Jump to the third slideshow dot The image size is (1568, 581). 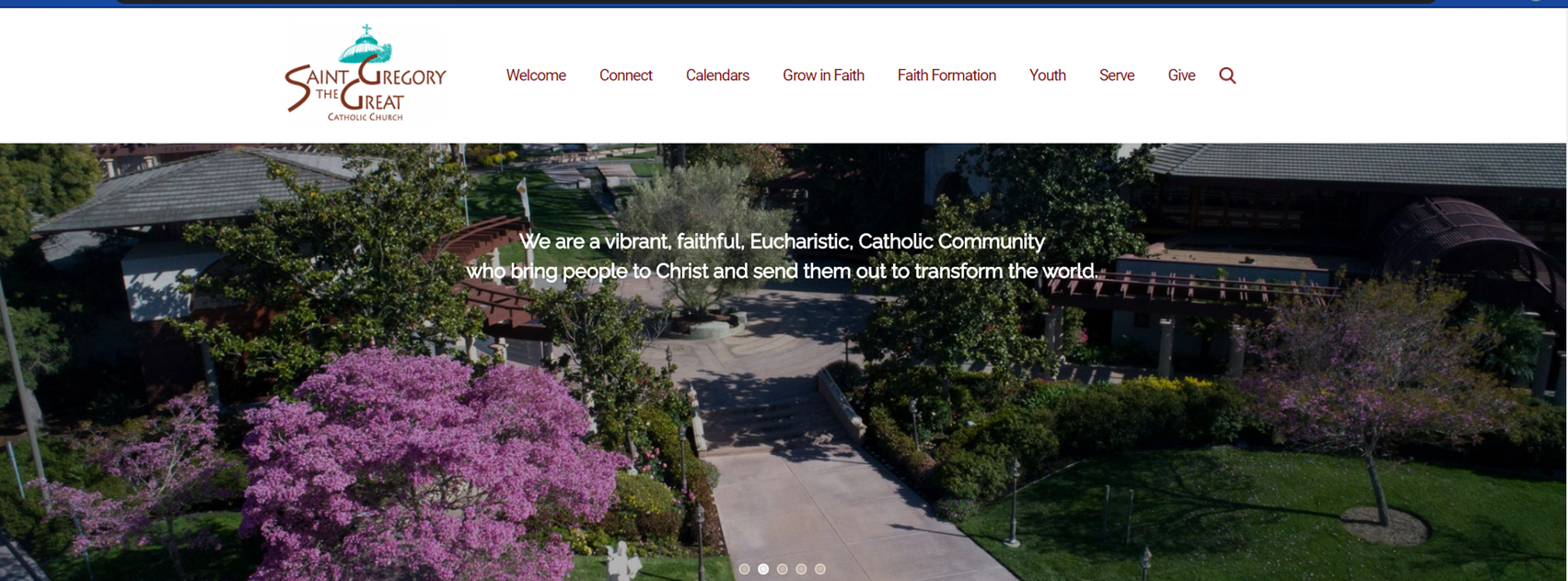[782, 569]
